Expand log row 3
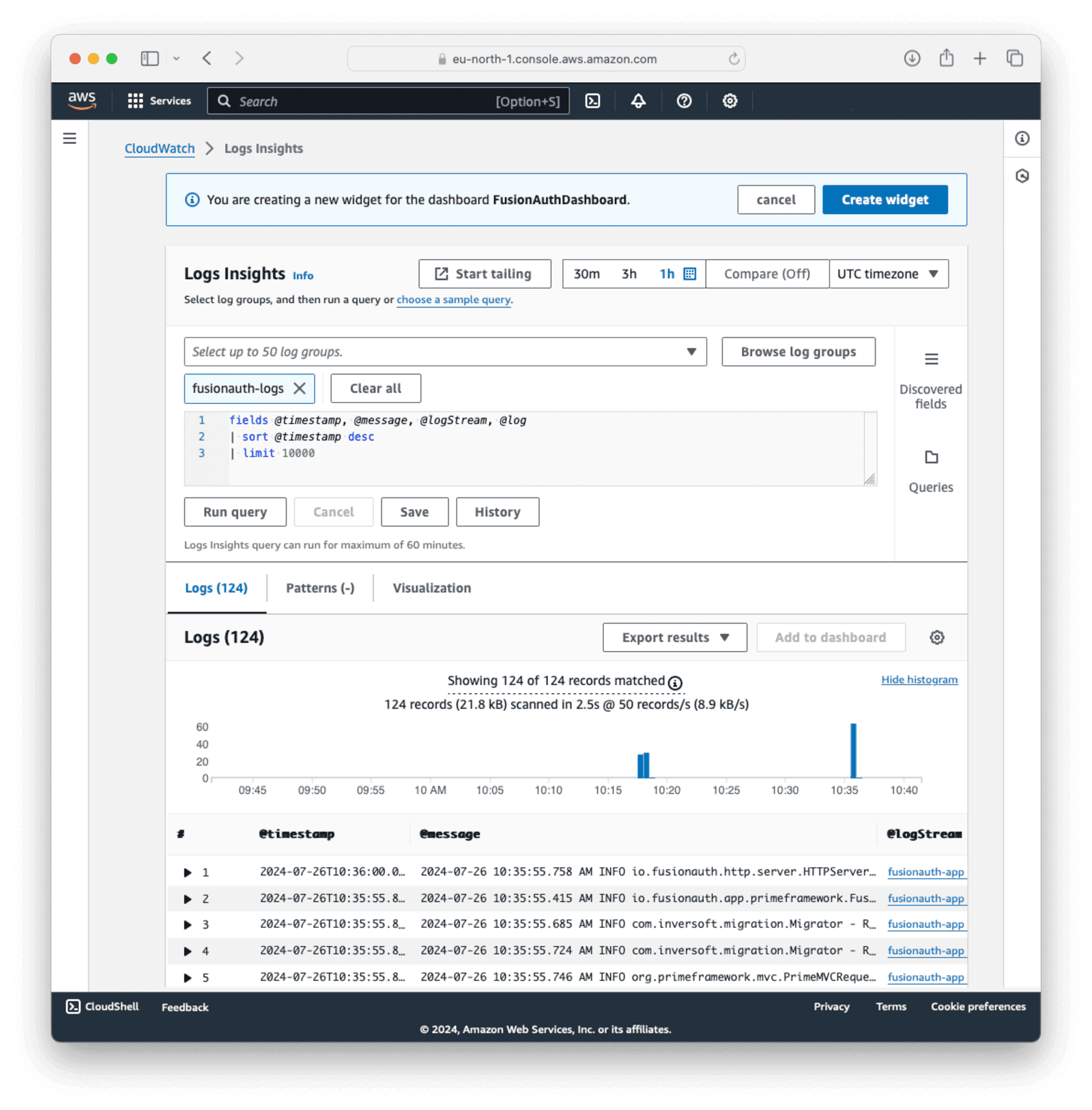Screen dimensions: 1092x1110 coord(188,924)
